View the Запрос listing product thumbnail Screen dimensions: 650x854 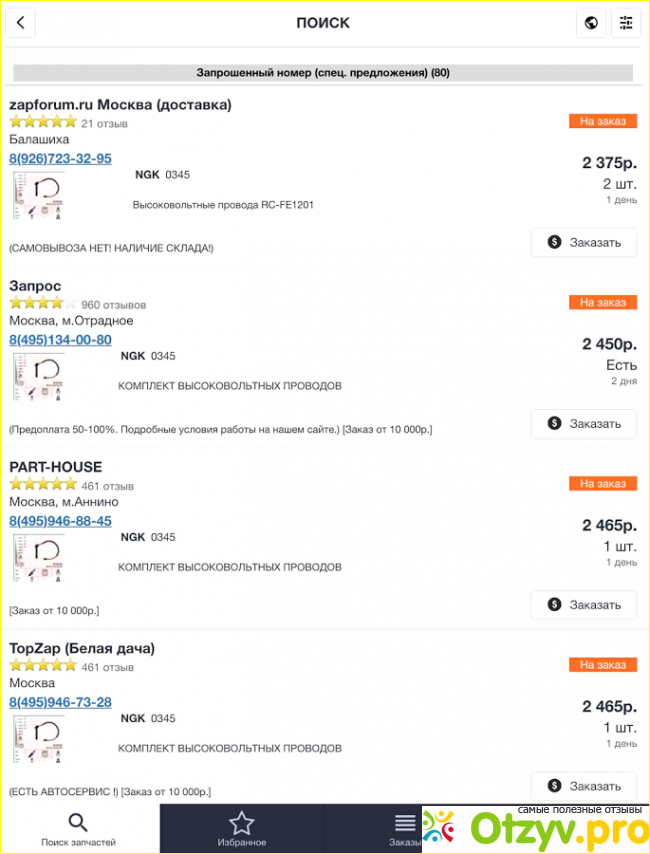pyautogui.click(x=38, y=377)
